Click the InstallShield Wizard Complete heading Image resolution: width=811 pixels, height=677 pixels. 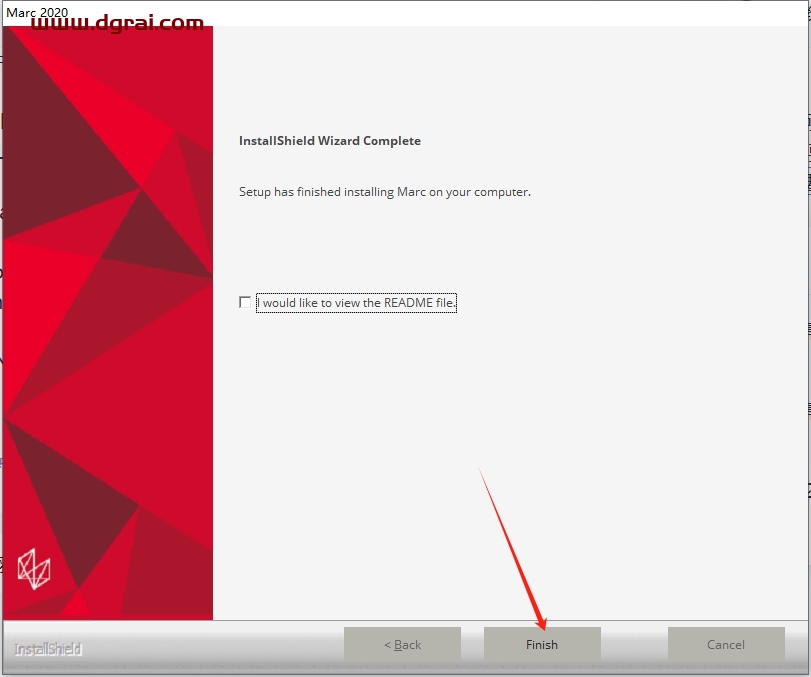tap(330, 141)
